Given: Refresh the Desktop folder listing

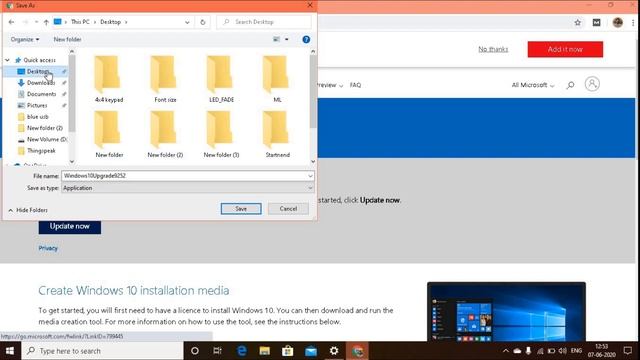Looking at the screenshot, I should click(x=203, y=22).
